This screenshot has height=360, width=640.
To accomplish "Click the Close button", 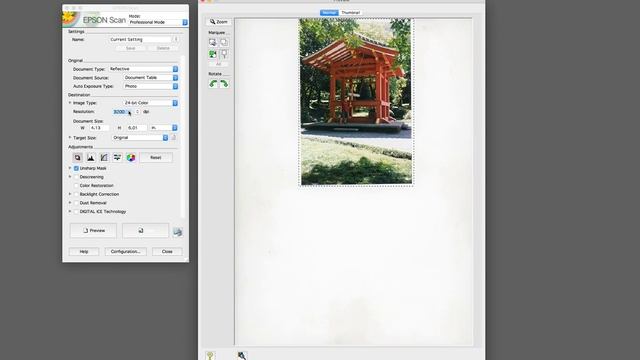I will coord(167,251).
